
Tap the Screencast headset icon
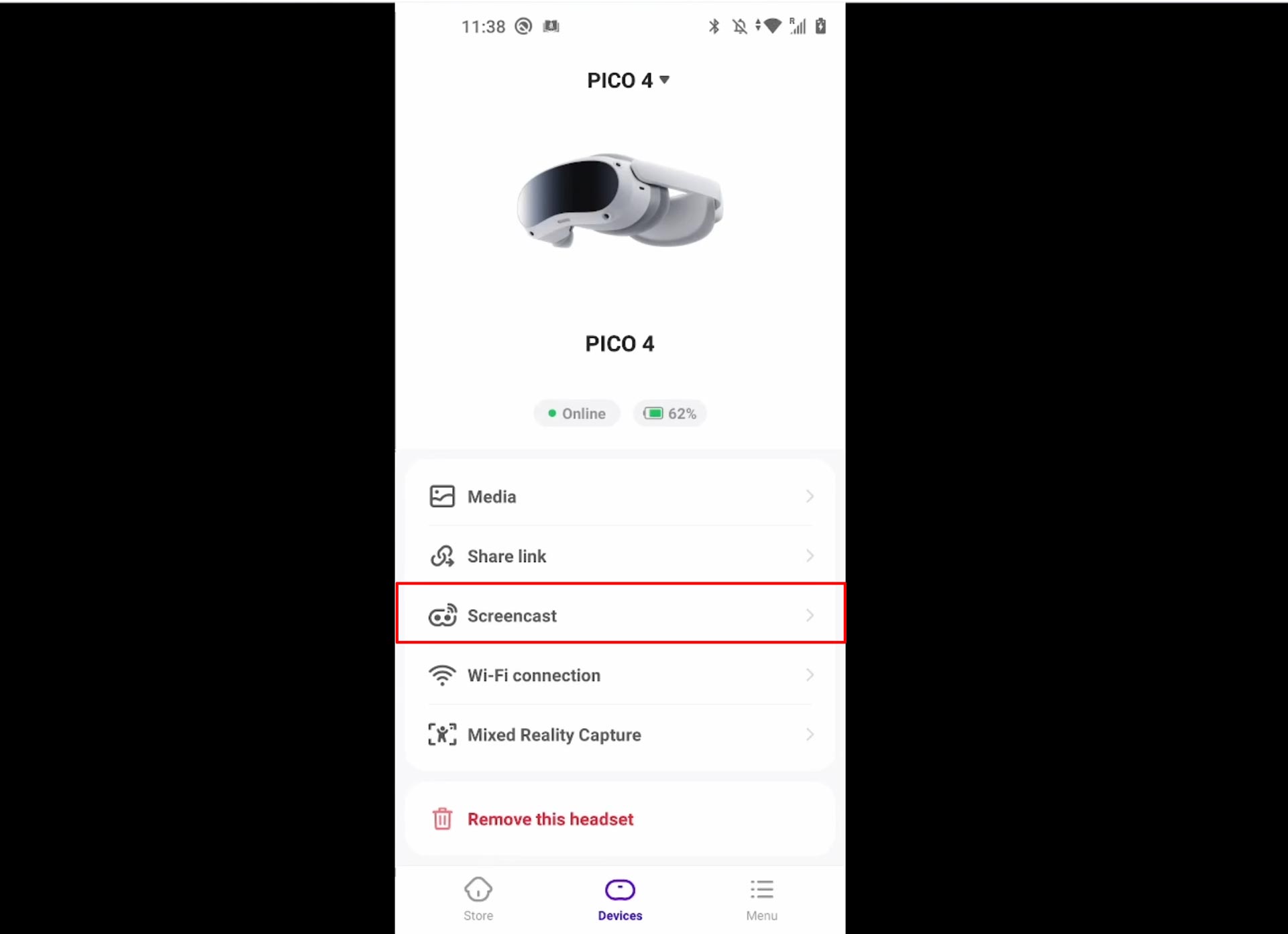point(443,615)
